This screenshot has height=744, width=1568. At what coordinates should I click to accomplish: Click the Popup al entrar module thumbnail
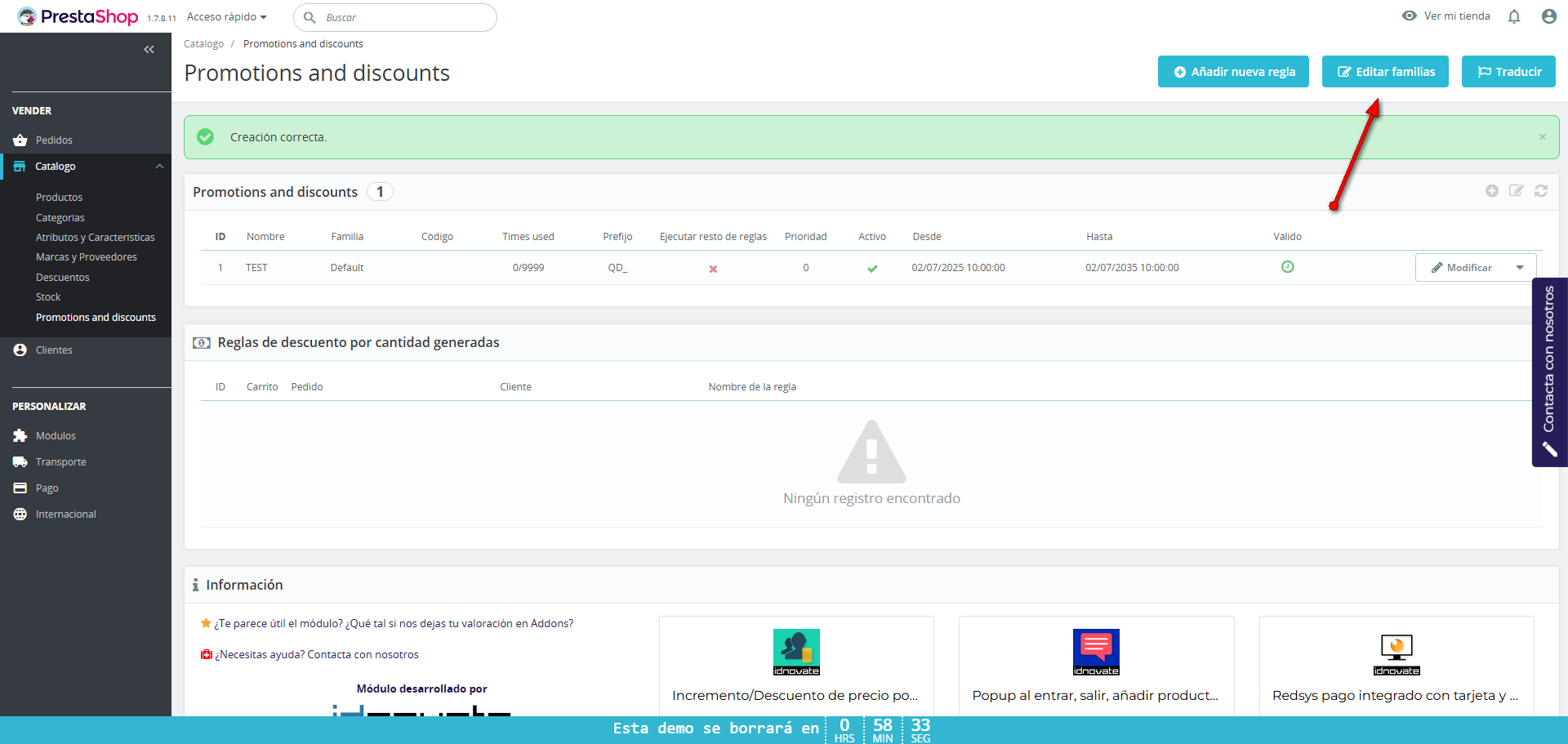coord(1096,652)
